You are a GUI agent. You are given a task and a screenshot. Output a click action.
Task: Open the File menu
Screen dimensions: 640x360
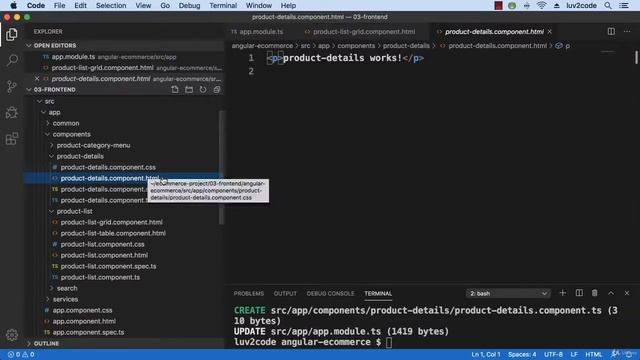[x=59, y=5]
